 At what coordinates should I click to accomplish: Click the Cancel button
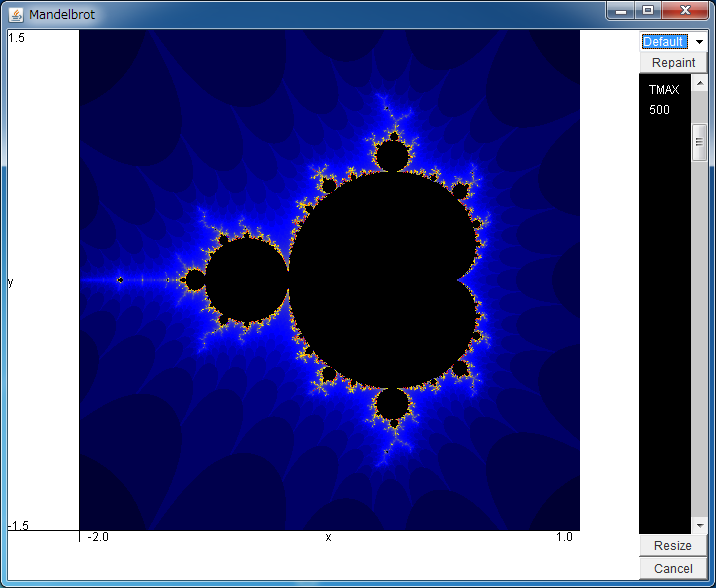(673, 568)
